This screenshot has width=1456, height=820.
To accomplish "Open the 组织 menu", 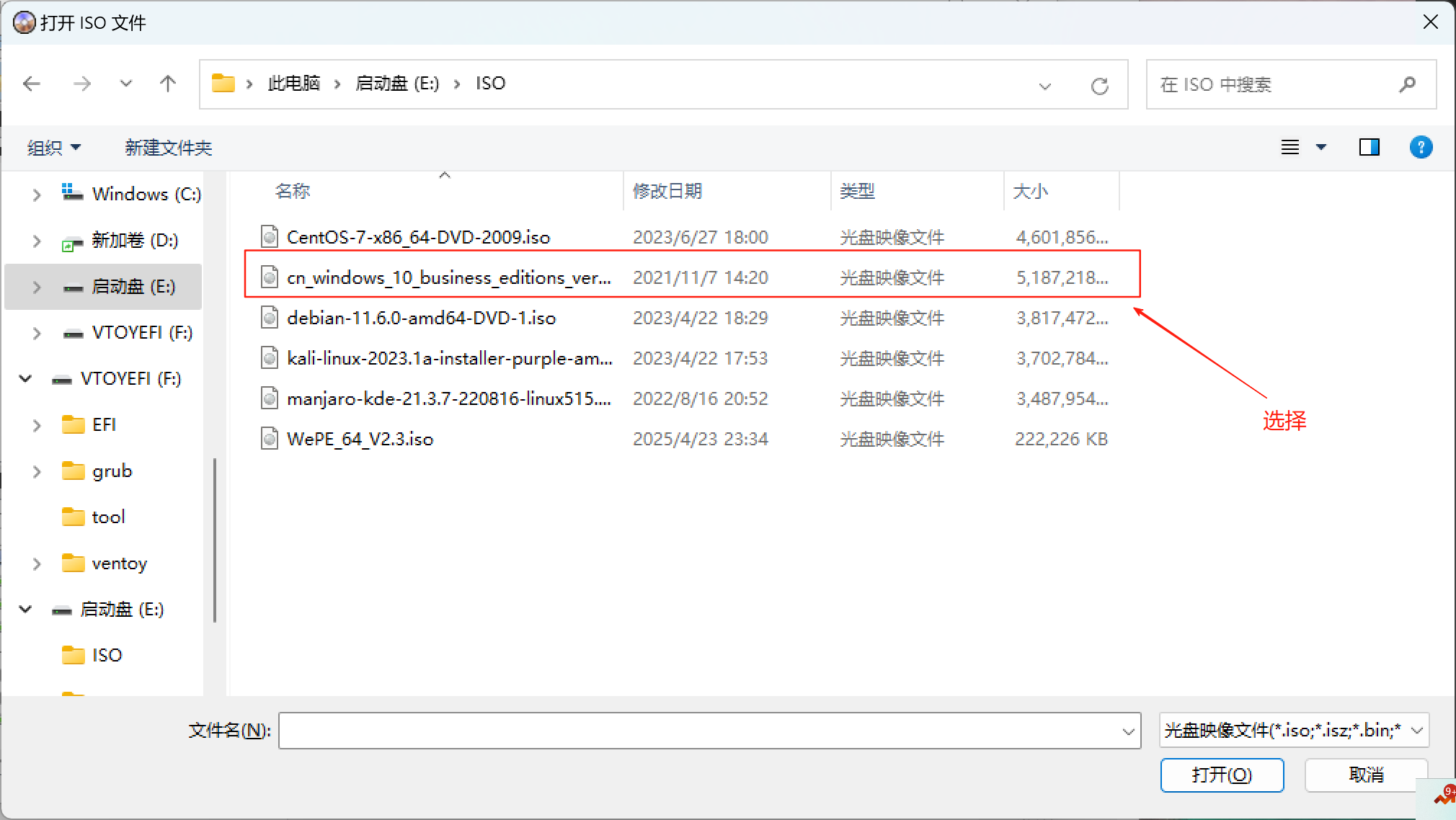I will click(x=53, y=148).
